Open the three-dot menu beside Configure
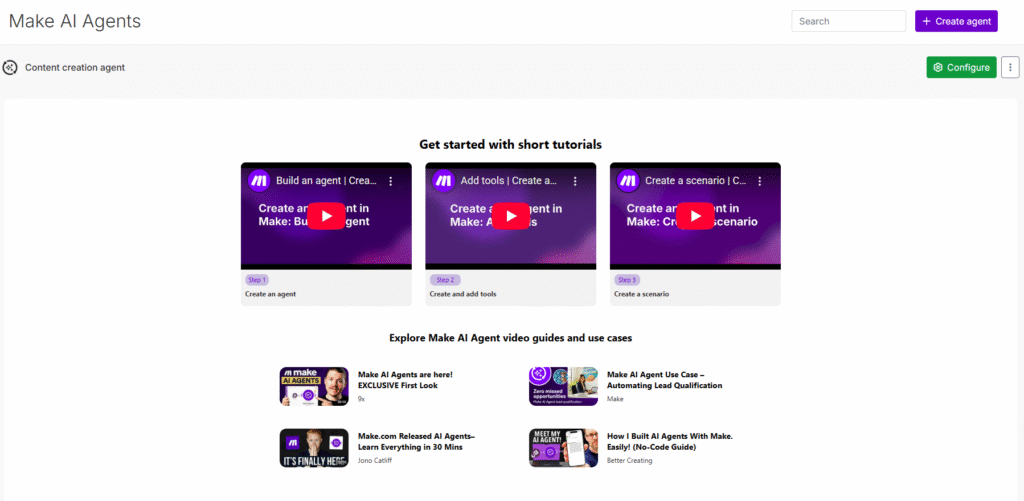1024x501 pixels. click(x=1010, y=68)
